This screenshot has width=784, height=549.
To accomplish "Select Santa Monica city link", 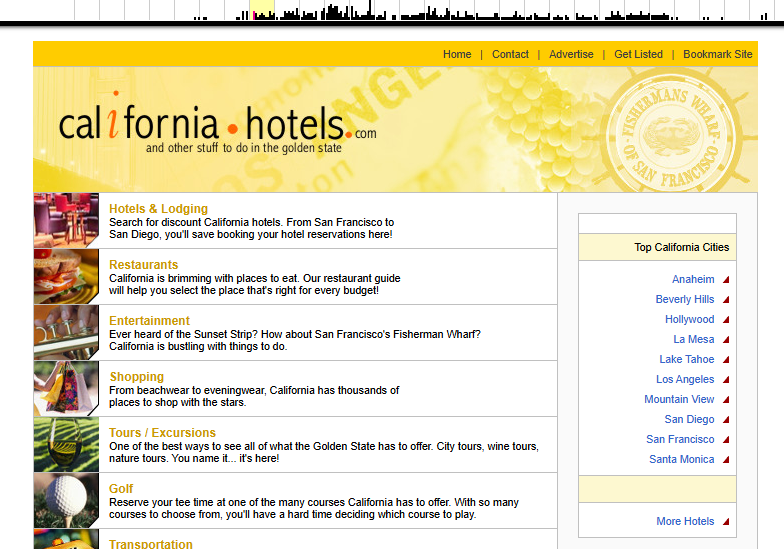I will point(682,459).
